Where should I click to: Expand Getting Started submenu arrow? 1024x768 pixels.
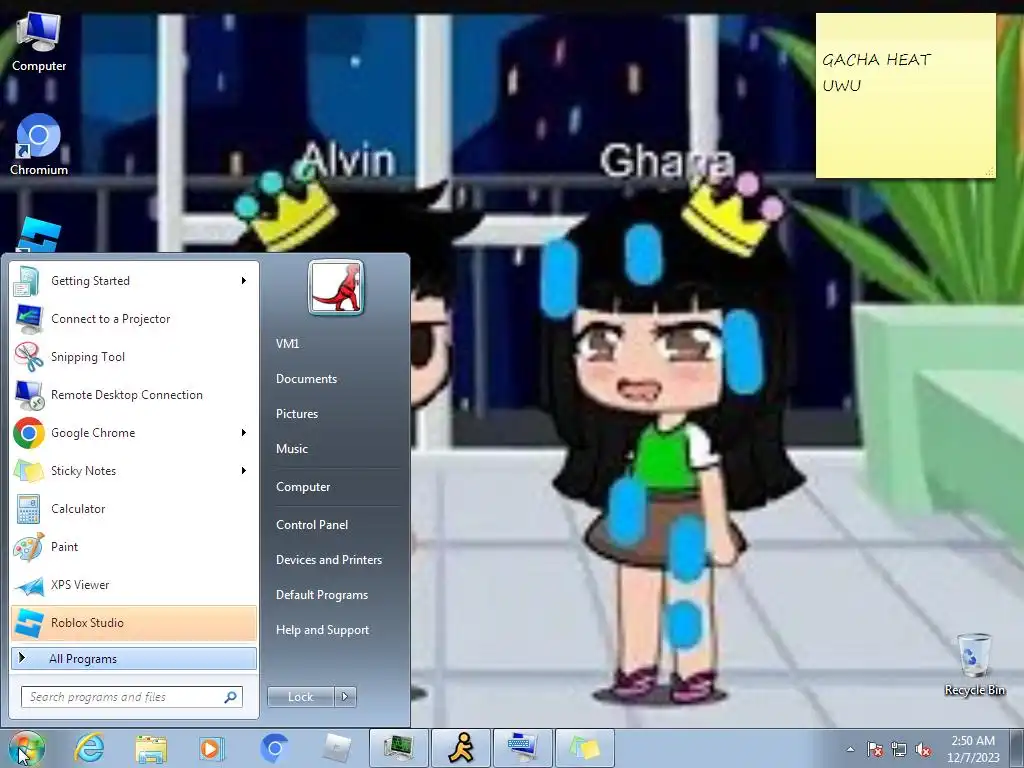[244, 281]
